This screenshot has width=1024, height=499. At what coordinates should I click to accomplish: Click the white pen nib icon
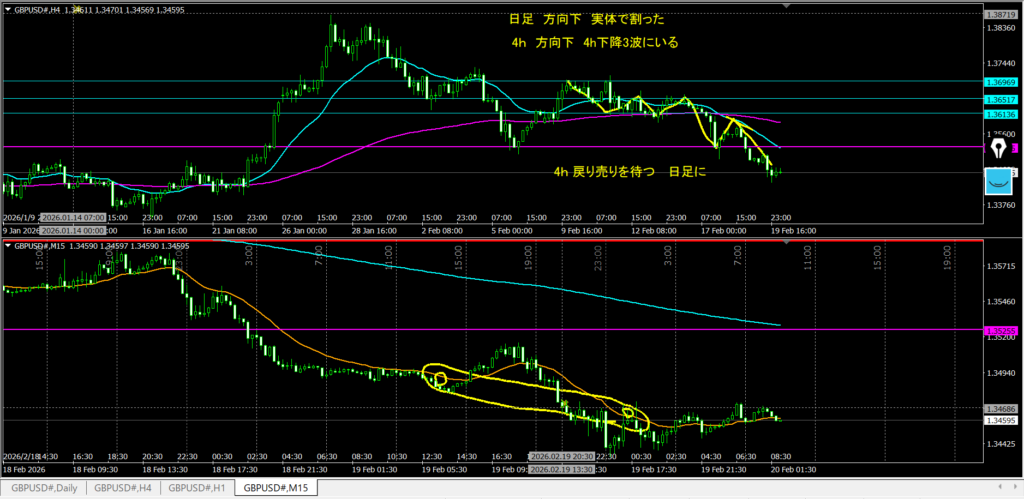click(998, 148)
